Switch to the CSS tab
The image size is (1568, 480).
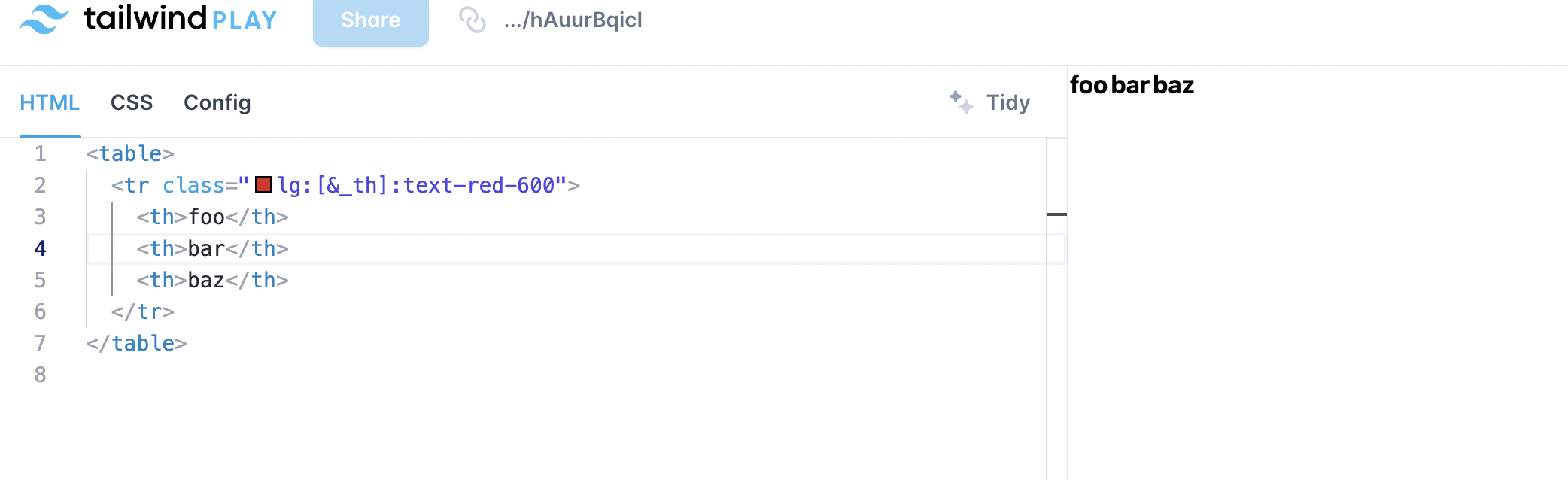(132, 102)
